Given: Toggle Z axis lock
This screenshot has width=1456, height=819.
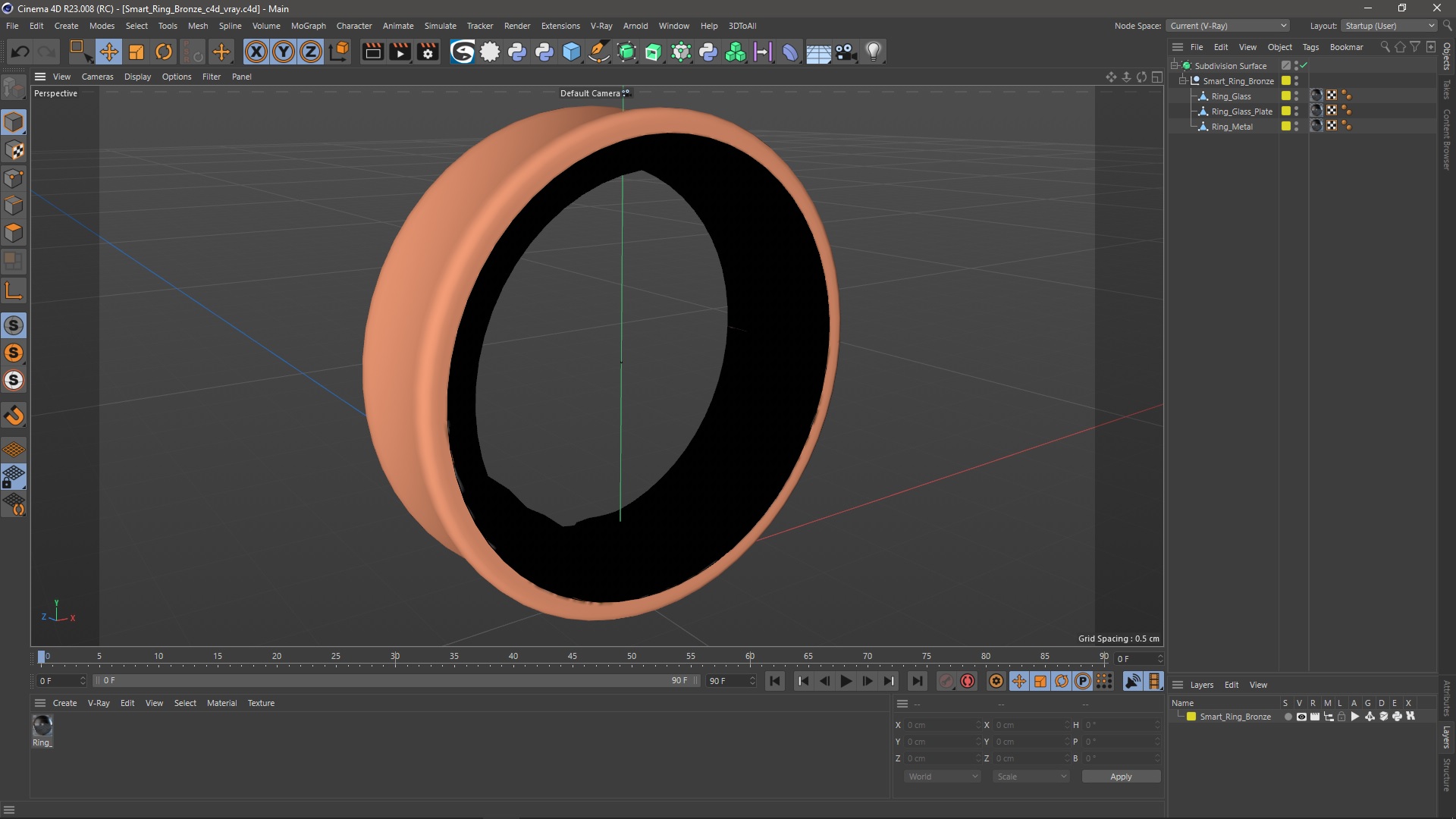Looking at the screenshot, I should [x=311, y=52].
